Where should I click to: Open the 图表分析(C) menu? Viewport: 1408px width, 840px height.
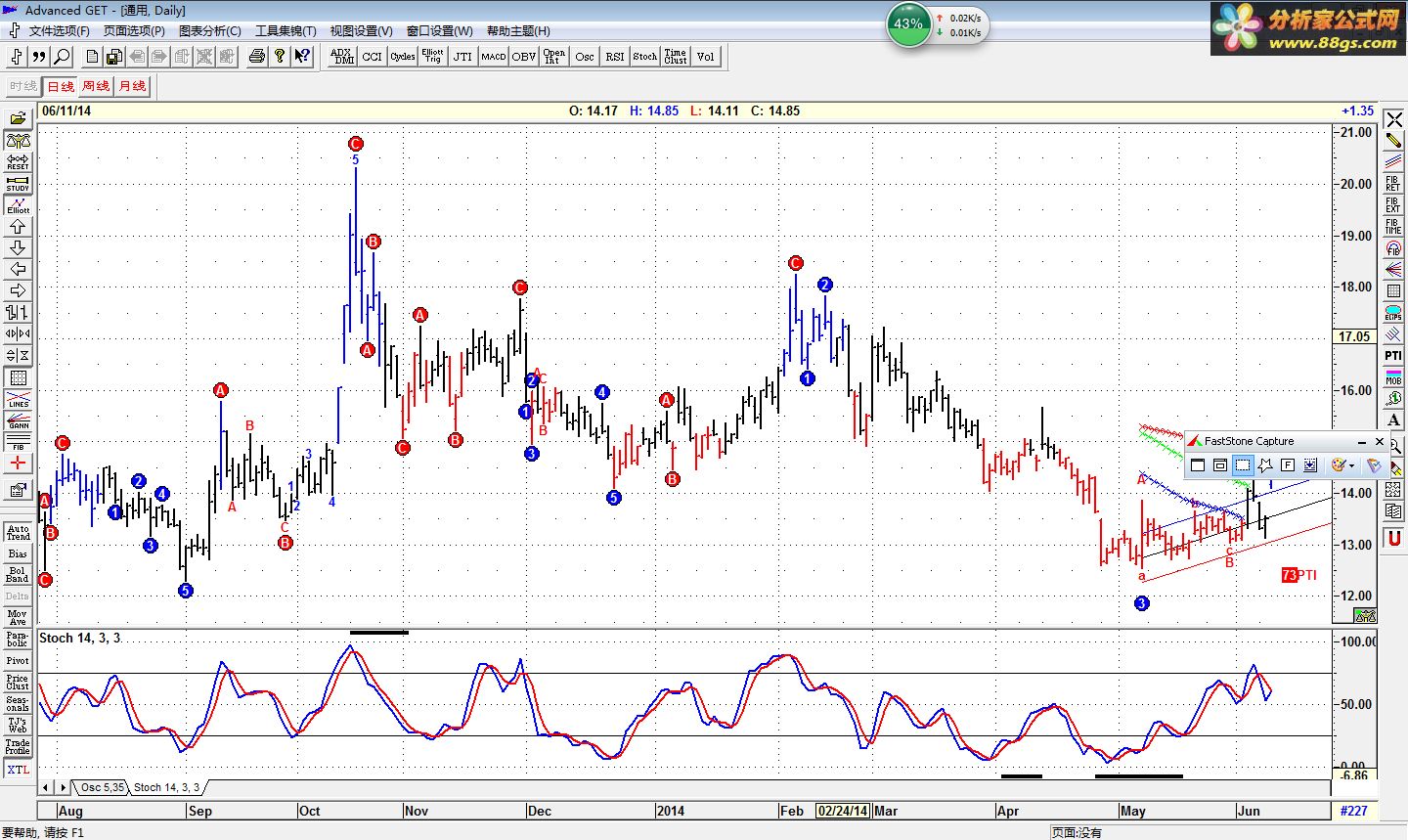click(209, 31)
